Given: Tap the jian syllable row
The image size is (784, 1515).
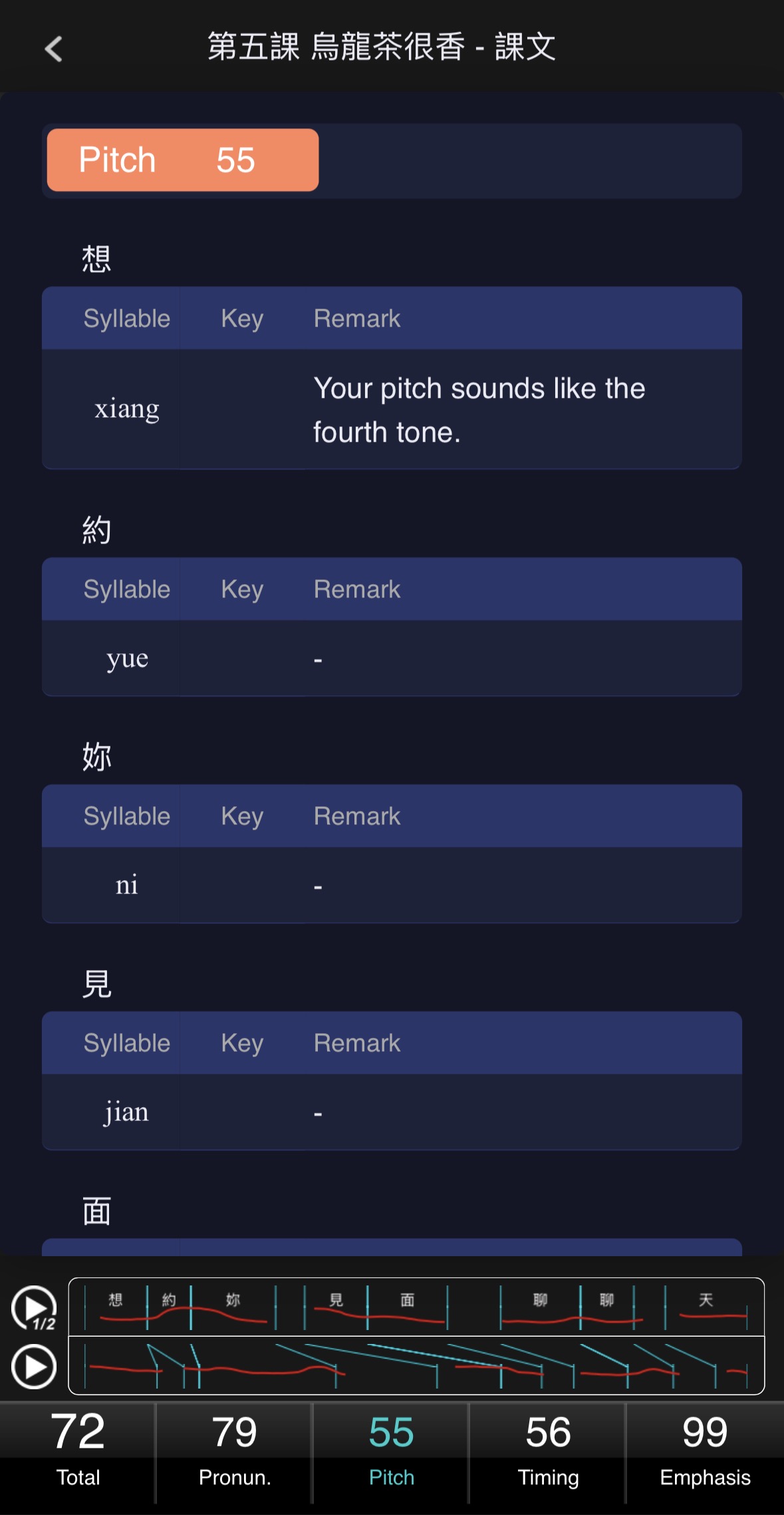Looking at the screenshot, I should (x=392, y=1112).
